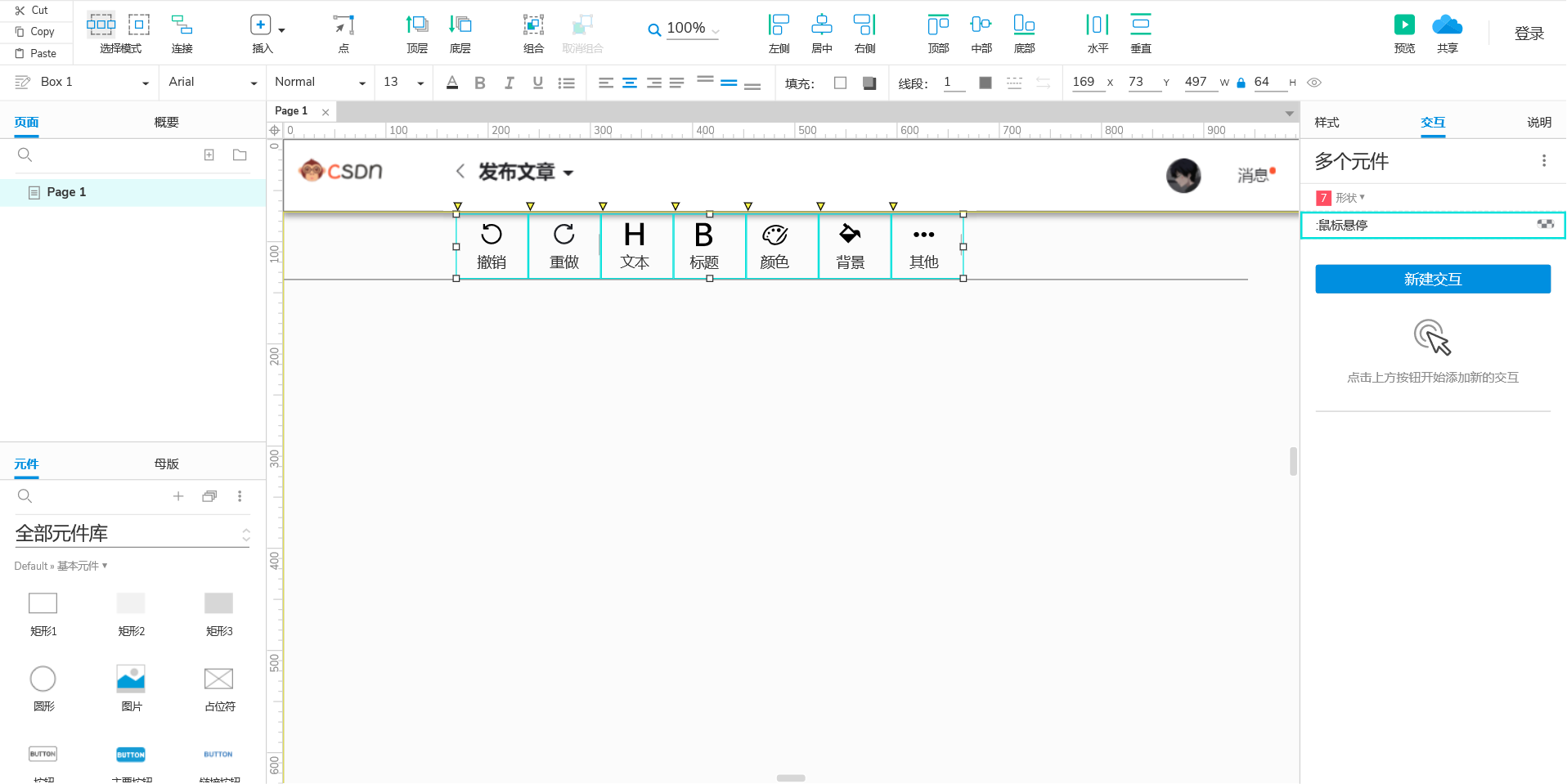
Task: Click the X position field
Action: coord(1088,83)
